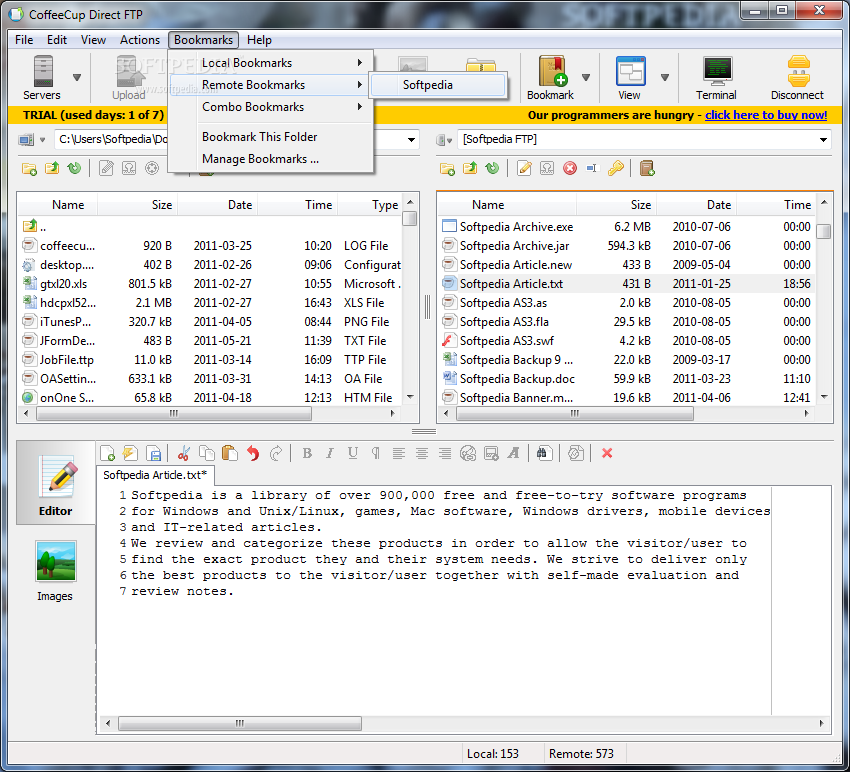Sort local files by Type column
Viewport: 850px width, 772px height.
point(369,205)
